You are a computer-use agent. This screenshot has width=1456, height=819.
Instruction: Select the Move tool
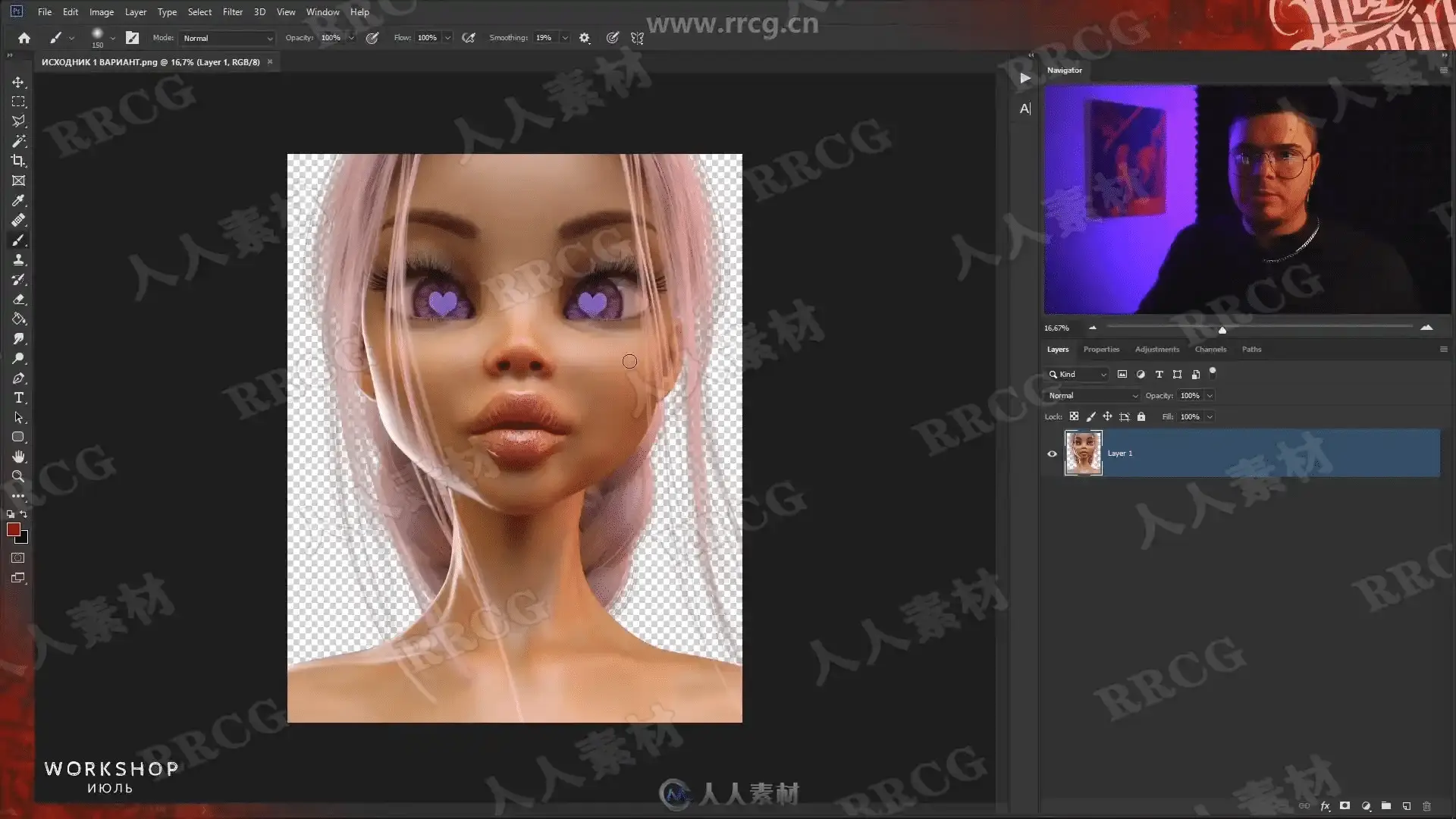(18, 82)
